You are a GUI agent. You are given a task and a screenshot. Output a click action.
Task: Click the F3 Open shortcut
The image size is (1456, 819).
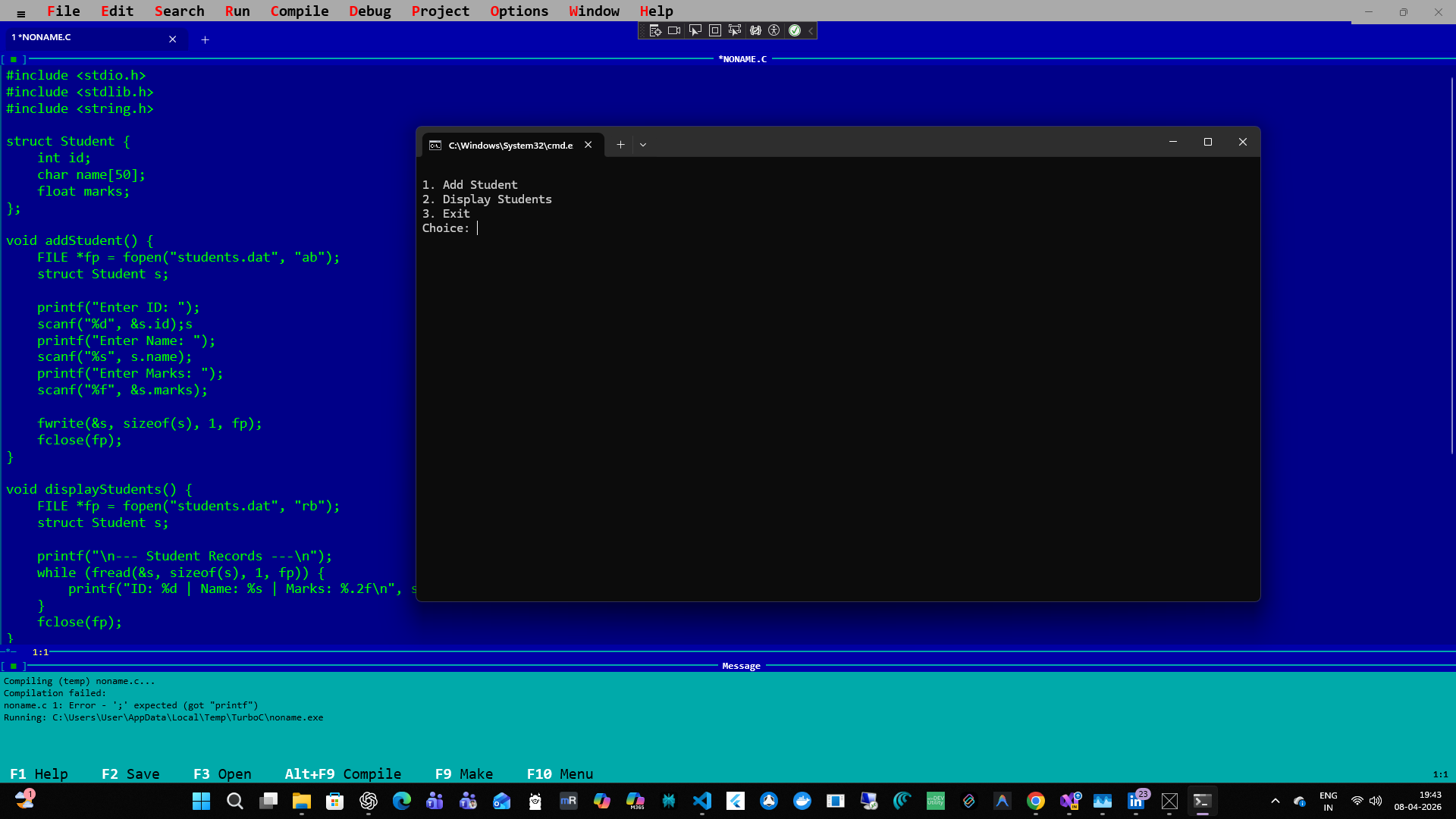point(222,773)
